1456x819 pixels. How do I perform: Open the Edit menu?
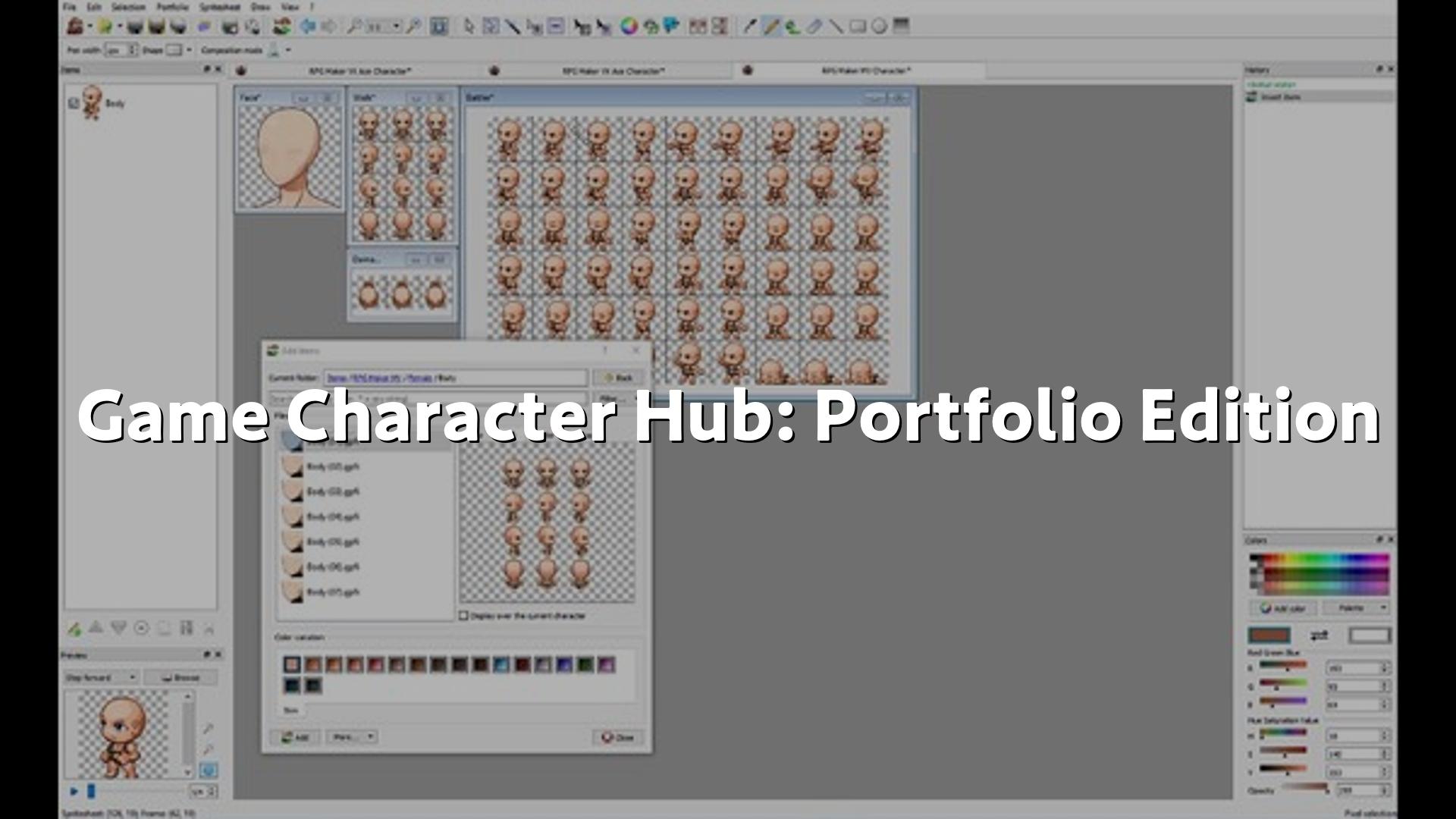[x=93, y=7]
